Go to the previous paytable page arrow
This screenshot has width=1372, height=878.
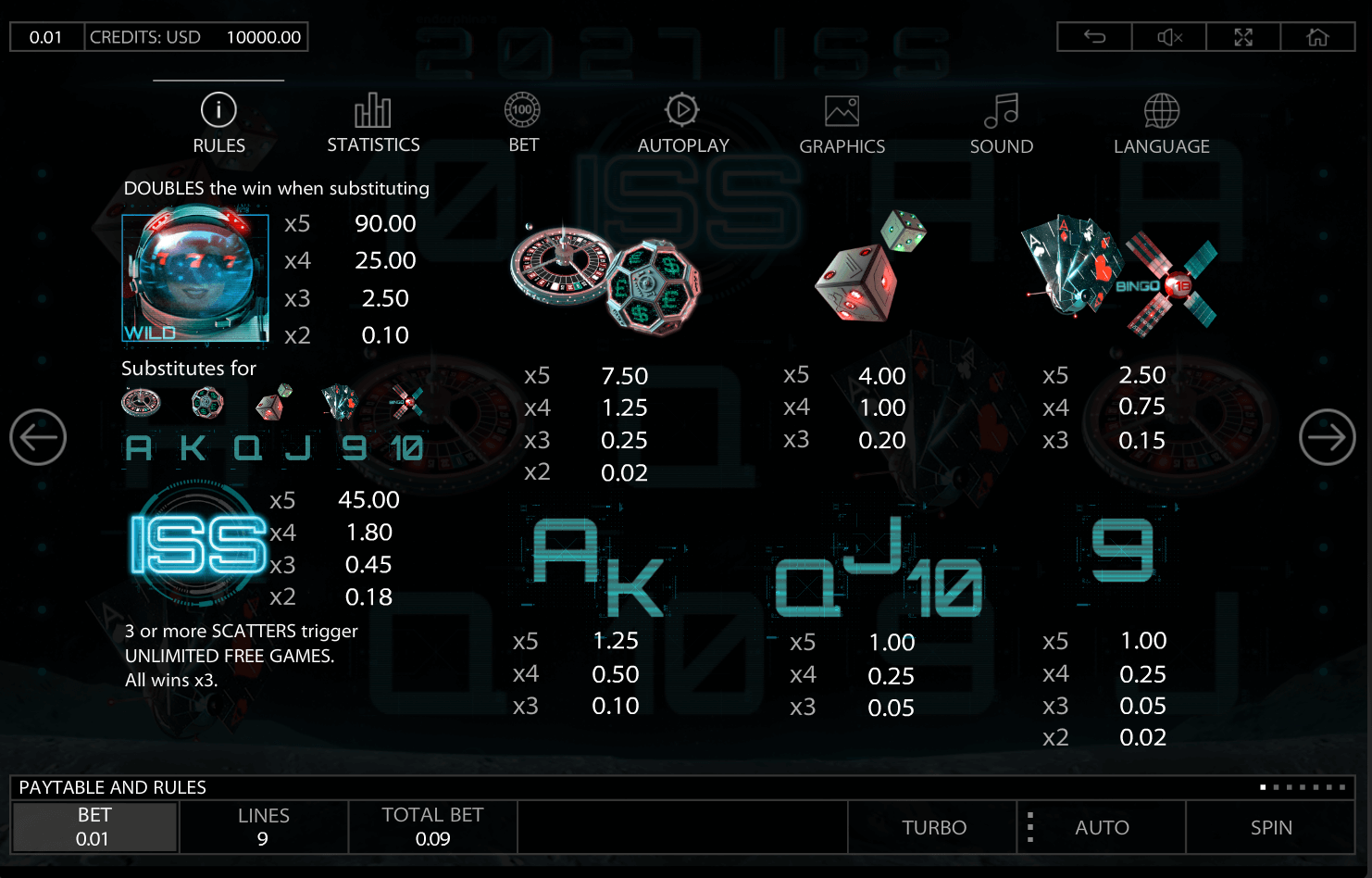(x=38, y=437)
